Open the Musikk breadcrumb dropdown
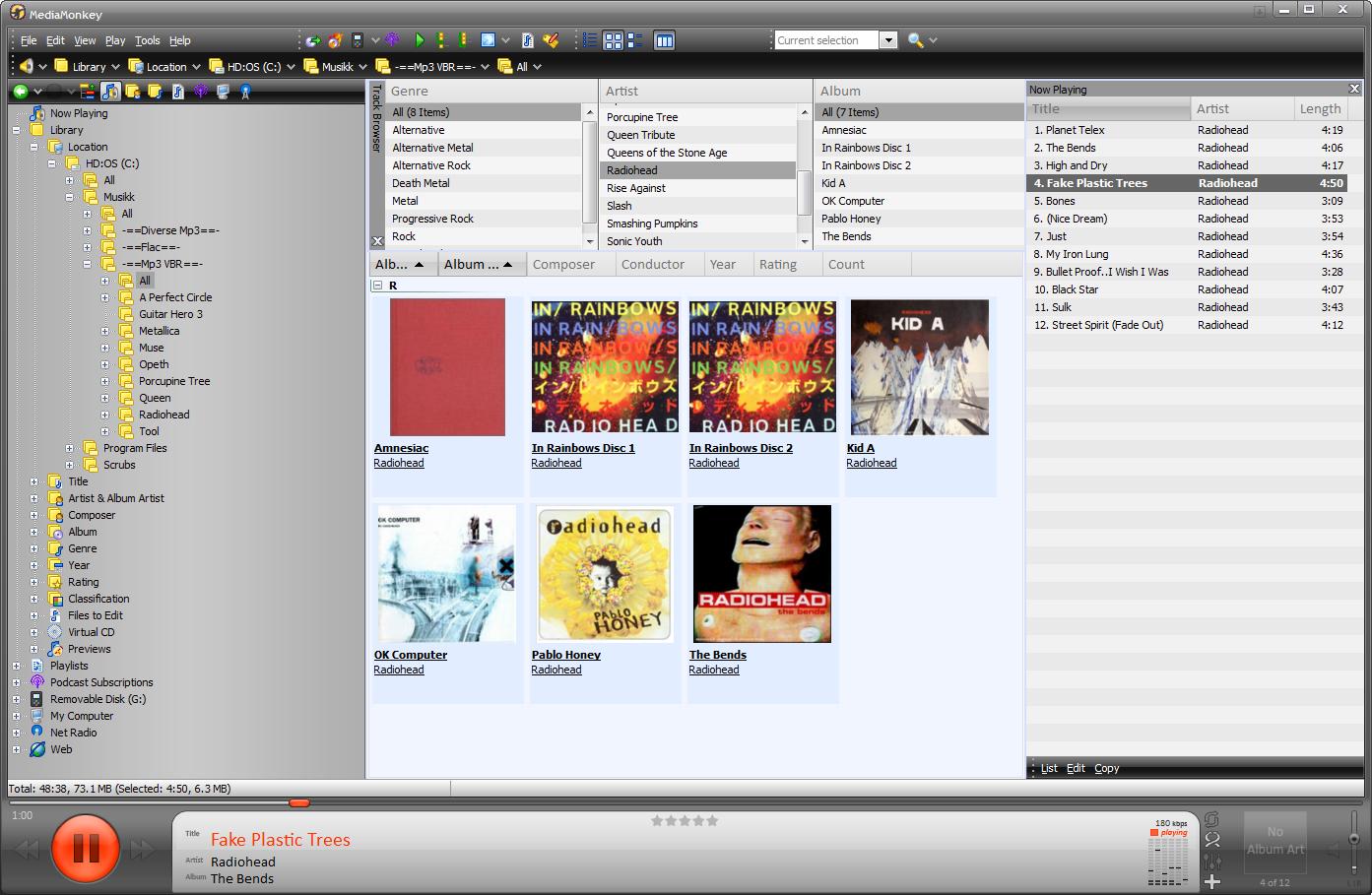 362,67
